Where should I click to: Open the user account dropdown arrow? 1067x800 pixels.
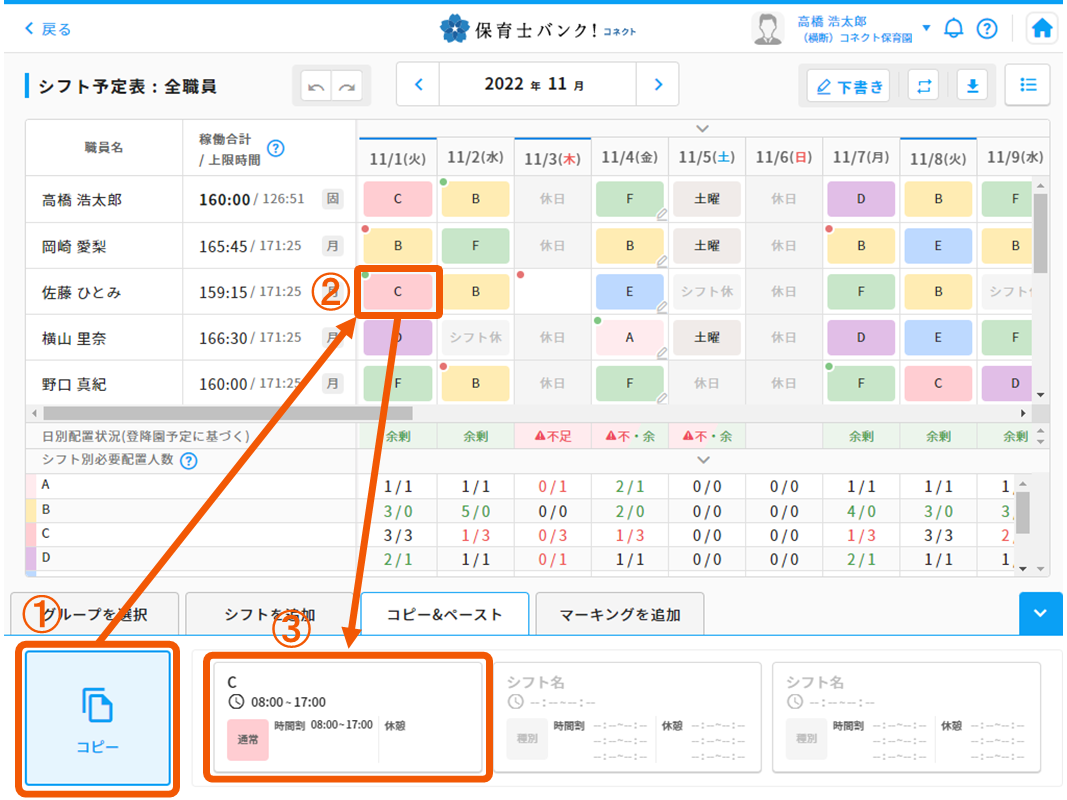926,28
